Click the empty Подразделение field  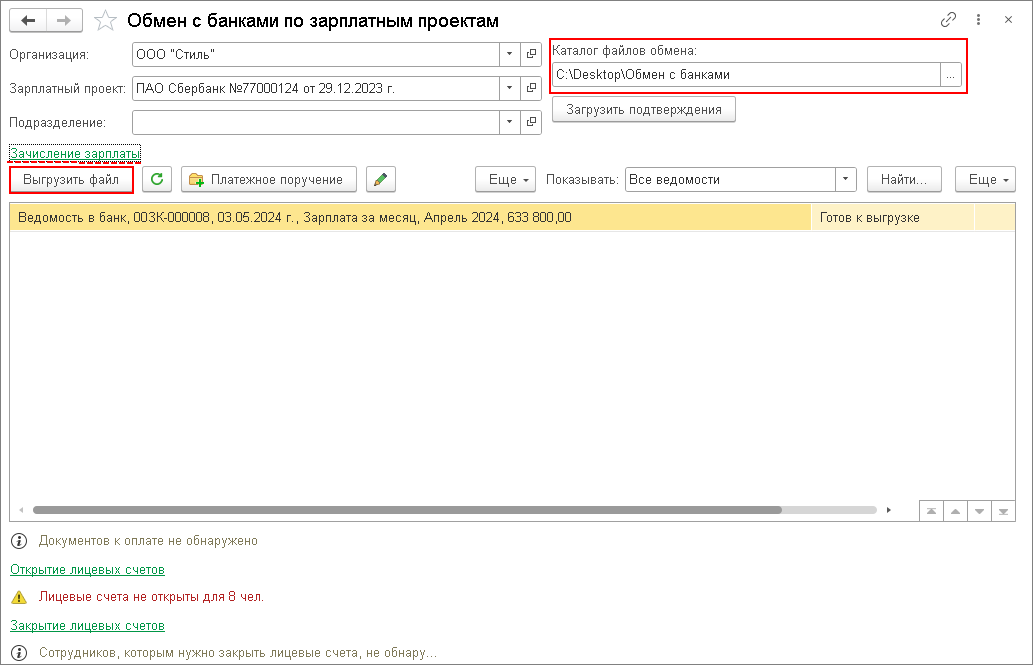[316, 123]
